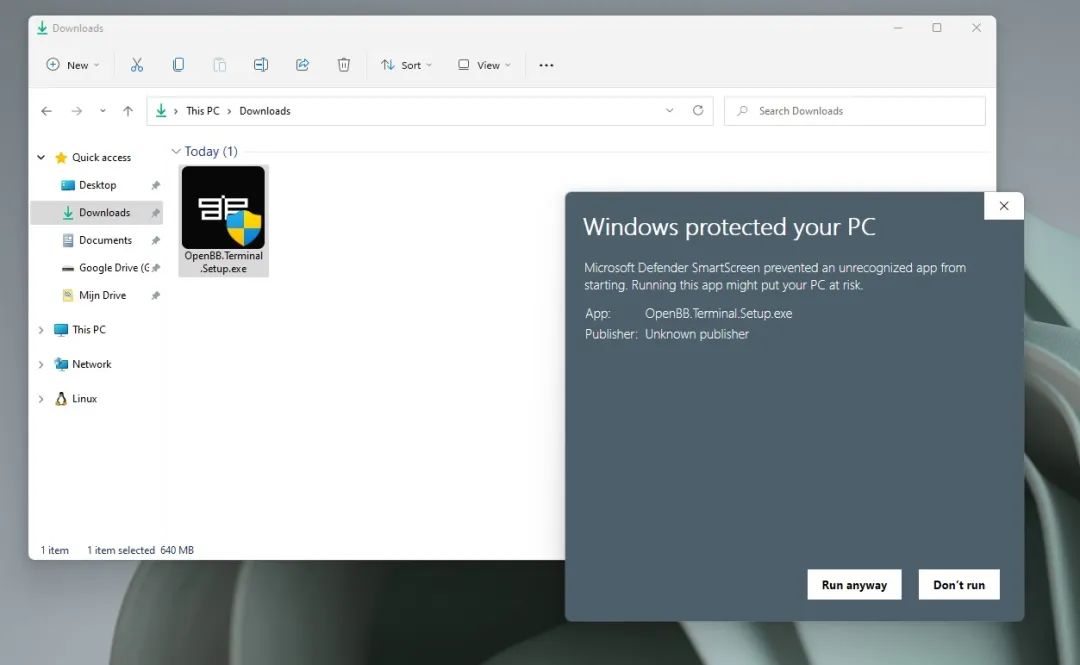Click the 'Unknown publisher' text in dialog
1080x665 pixels.
tap(696, 334)
